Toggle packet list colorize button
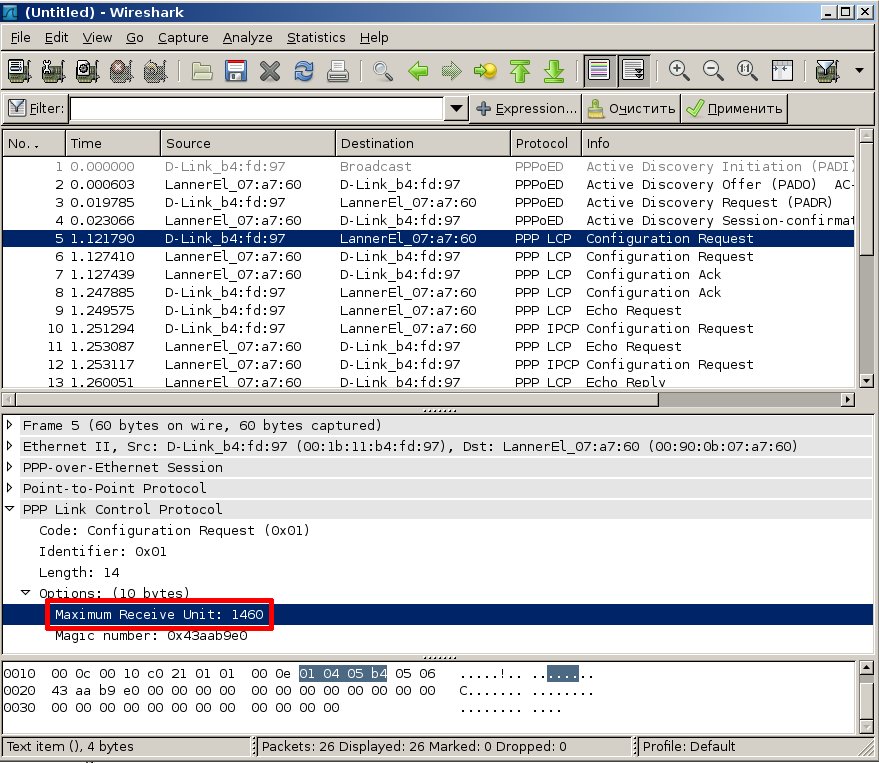The height and width of the screenshot is (763, 879). click(x=599, y=71)
